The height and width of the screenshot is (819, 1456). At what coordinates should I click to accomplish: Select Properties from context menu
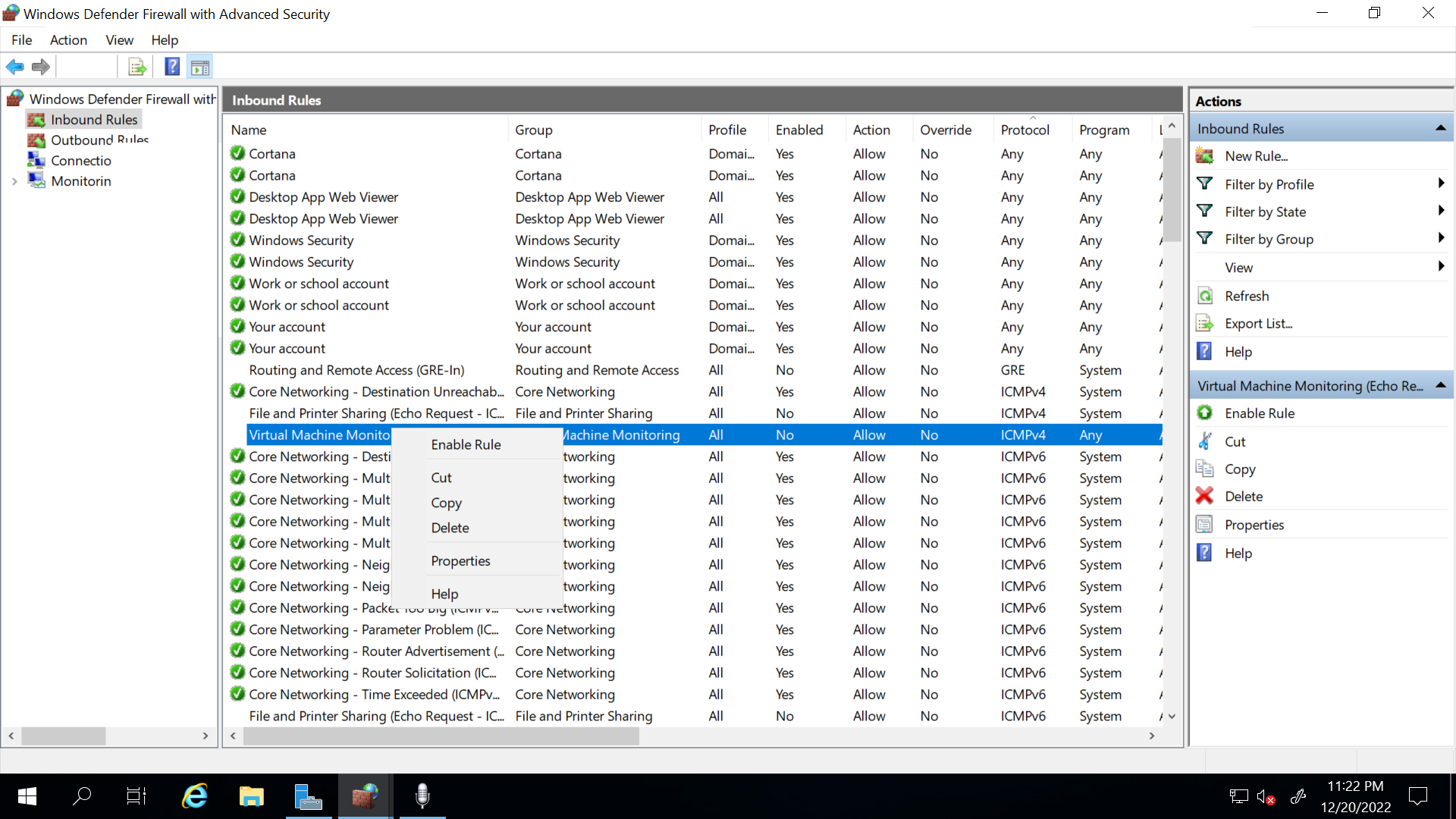pos(460,560)
